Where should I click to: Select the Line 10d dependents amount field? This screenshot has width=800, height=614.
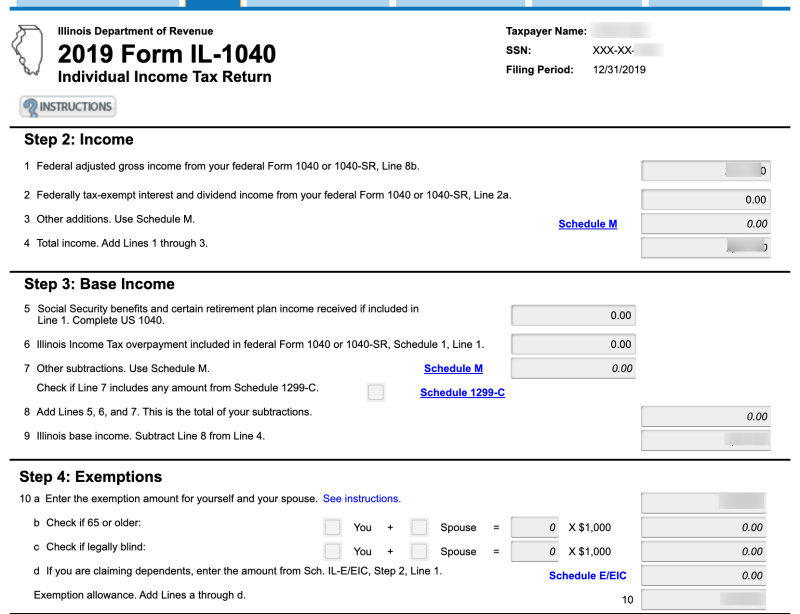(704, 575)
